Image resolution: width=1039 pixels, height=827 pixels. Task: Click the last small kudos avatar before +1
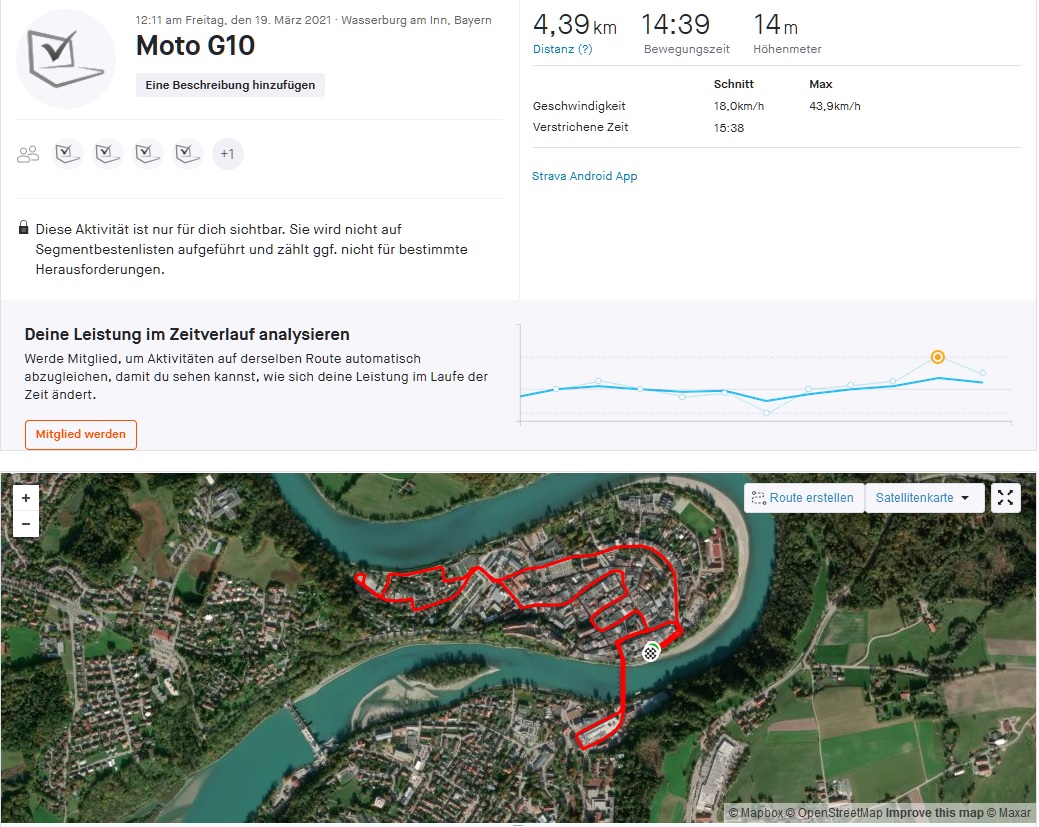point(188,153)
